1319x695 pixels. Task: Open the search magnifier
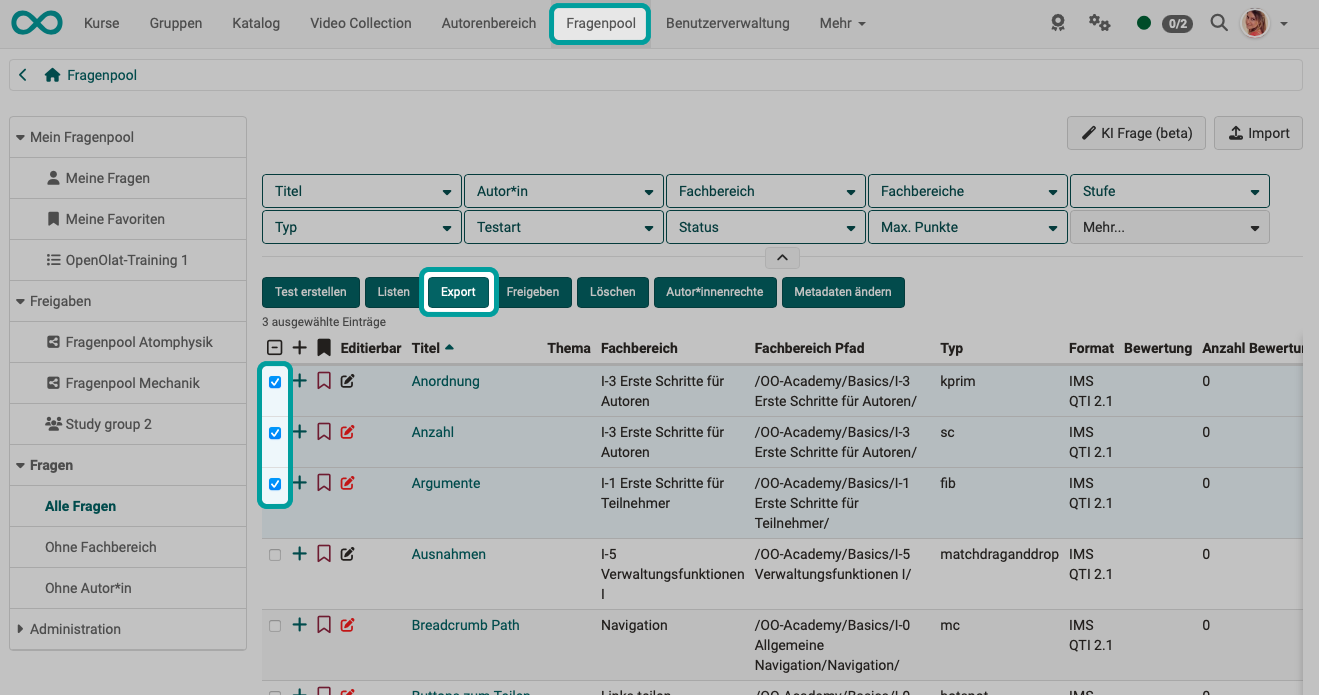pyautogui.click(x=1219, y=22)
